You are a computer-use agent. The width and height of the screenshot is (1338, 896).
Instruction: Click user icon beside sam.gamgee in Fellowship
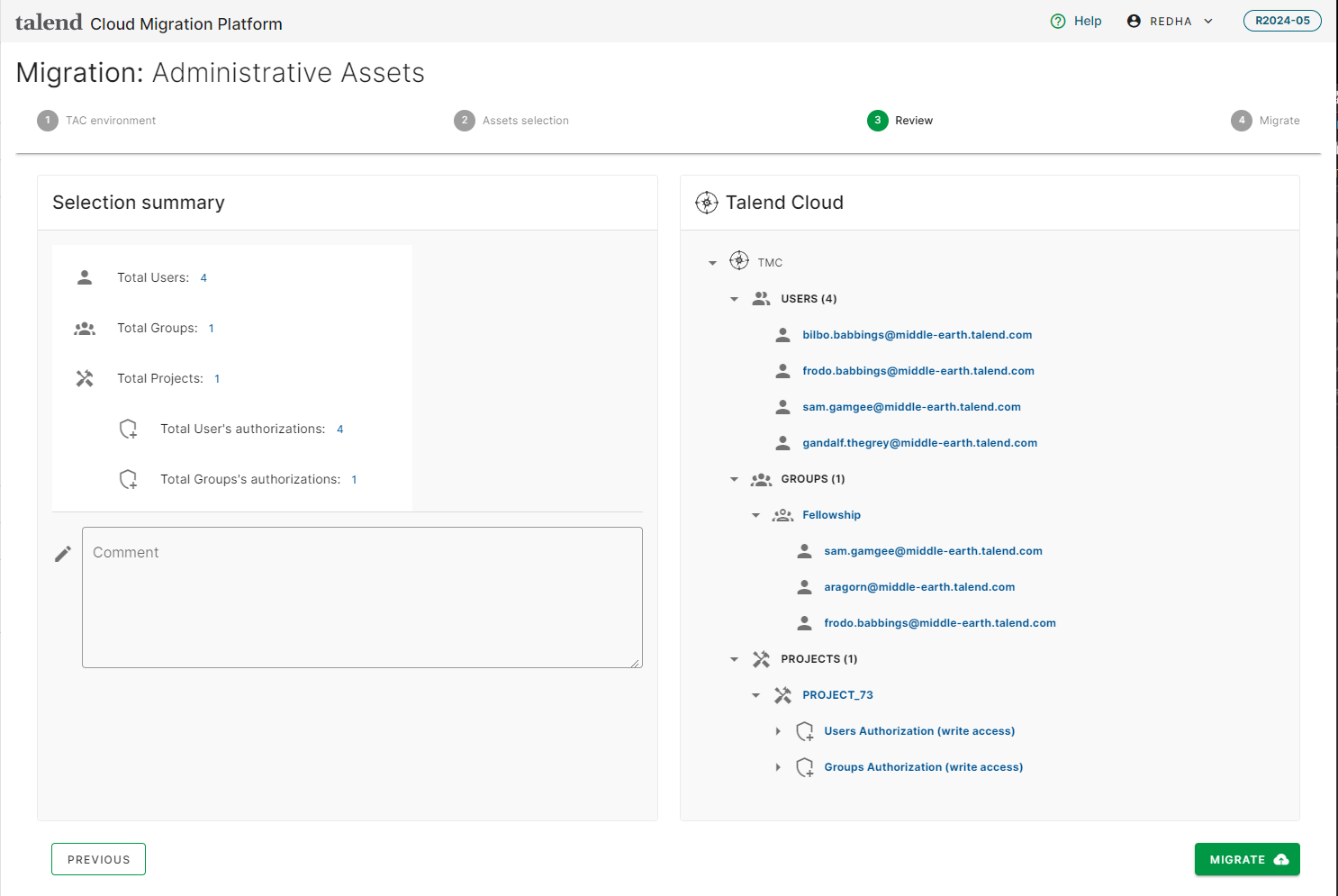coord(804,551)
